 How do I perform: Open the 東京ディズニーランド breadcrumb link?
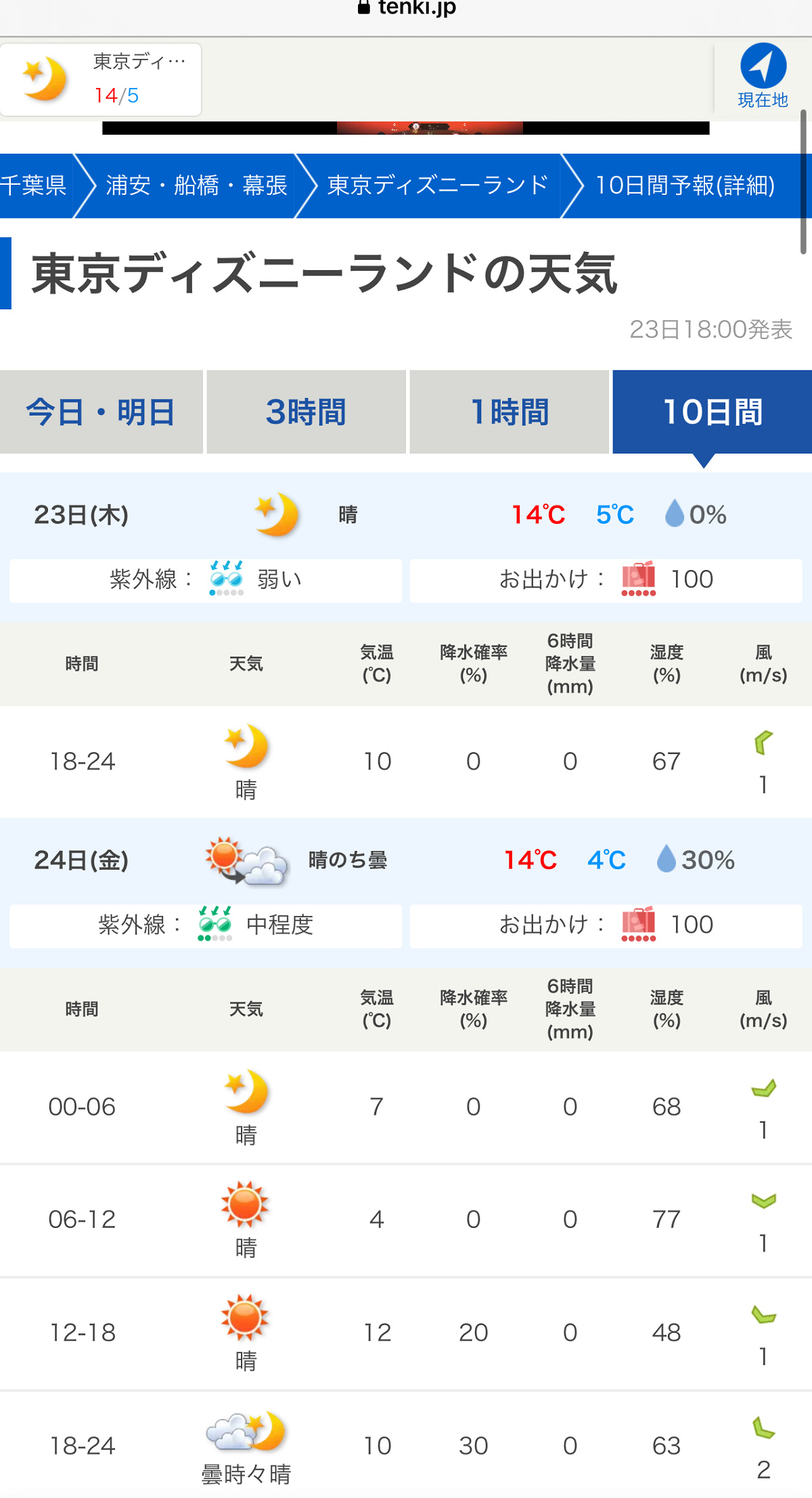pyautogui.click(x=438, y=185)
